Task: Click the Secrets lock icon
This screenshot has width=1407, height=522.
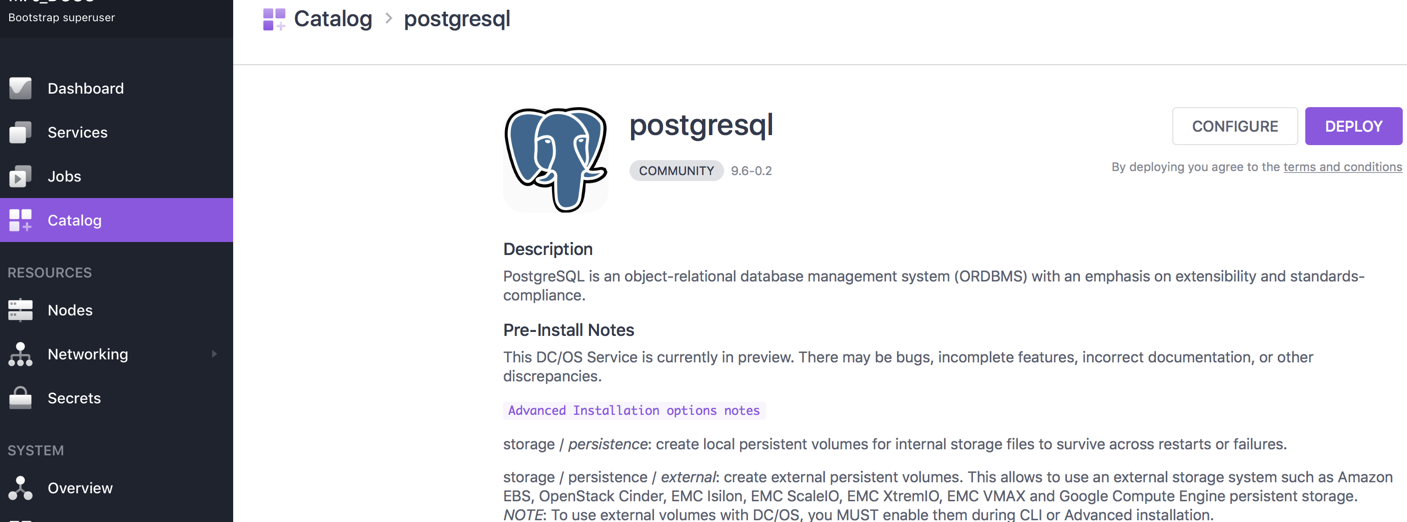Action: (20, 398)
